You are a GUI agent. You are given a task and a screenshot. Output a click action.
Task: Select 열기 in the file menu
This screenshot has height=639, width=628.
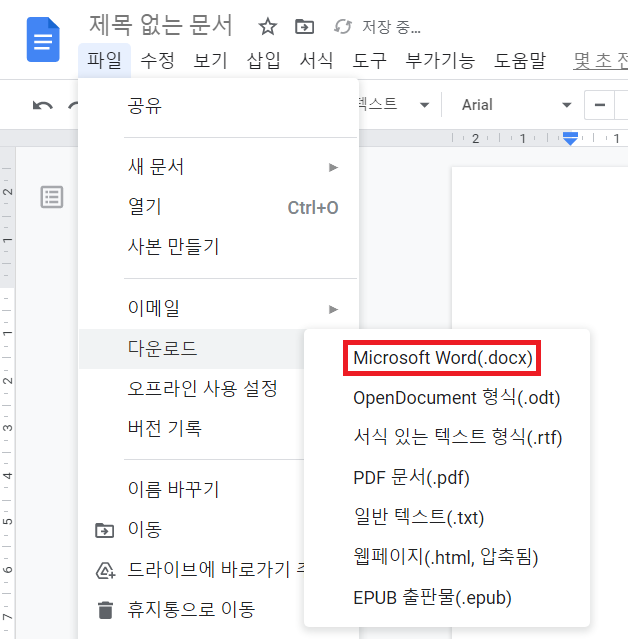(218, 207)
